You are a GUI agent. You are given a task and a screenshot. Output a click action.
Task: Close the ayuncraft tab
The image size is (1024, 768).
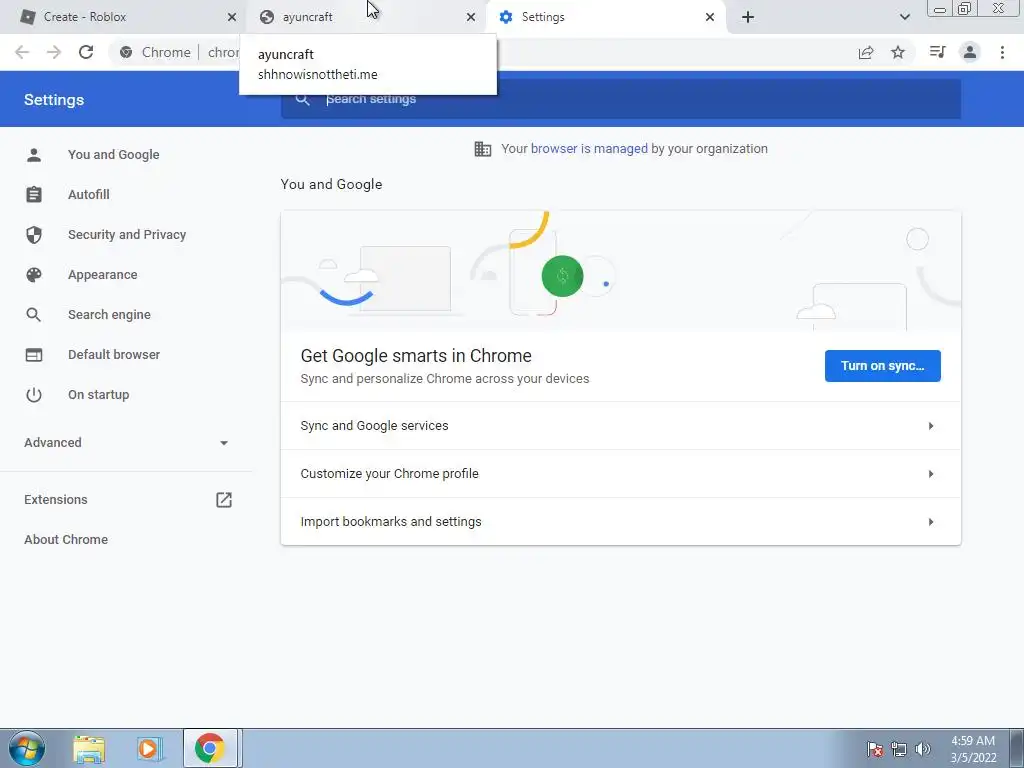471,17
